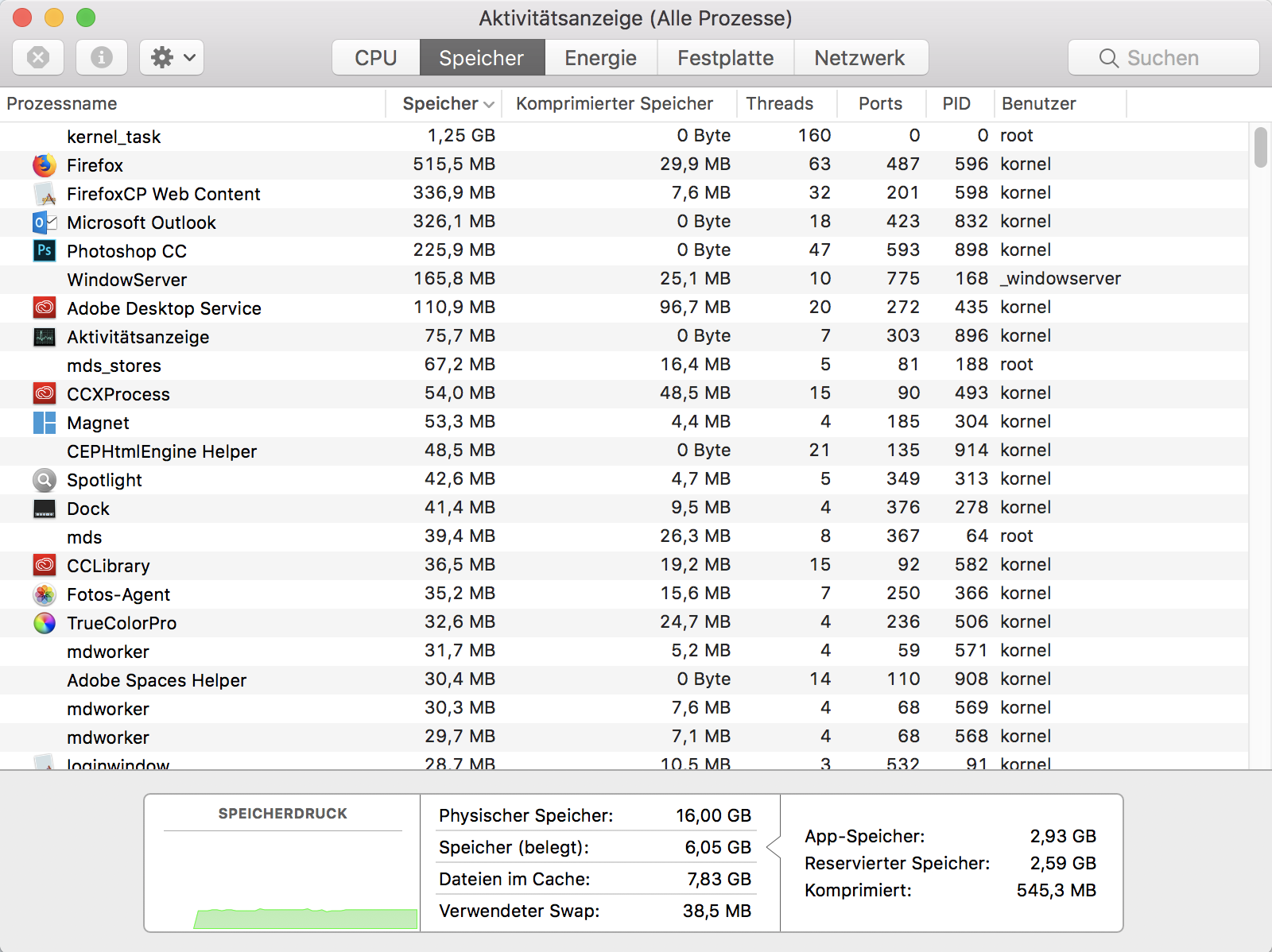1272x952 pixels.
Task: Click the 1,25 GB kernel_task memory value
Action: 461,135
